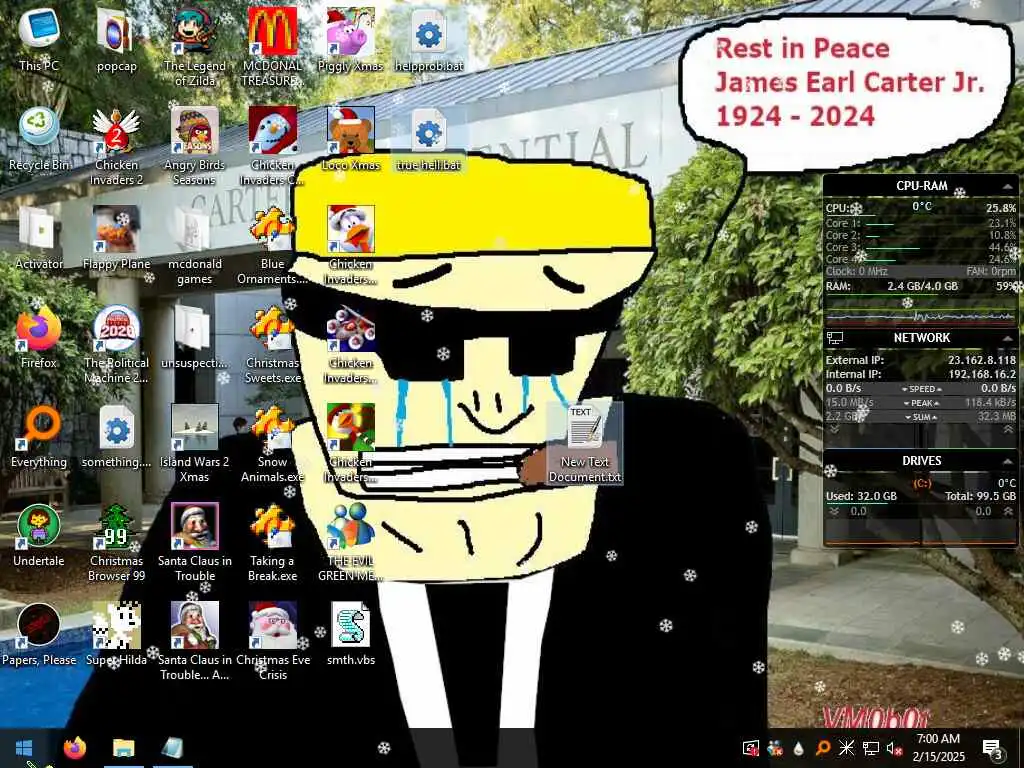Select the Loco Xmas teddy bear icon

pos(351,139)
